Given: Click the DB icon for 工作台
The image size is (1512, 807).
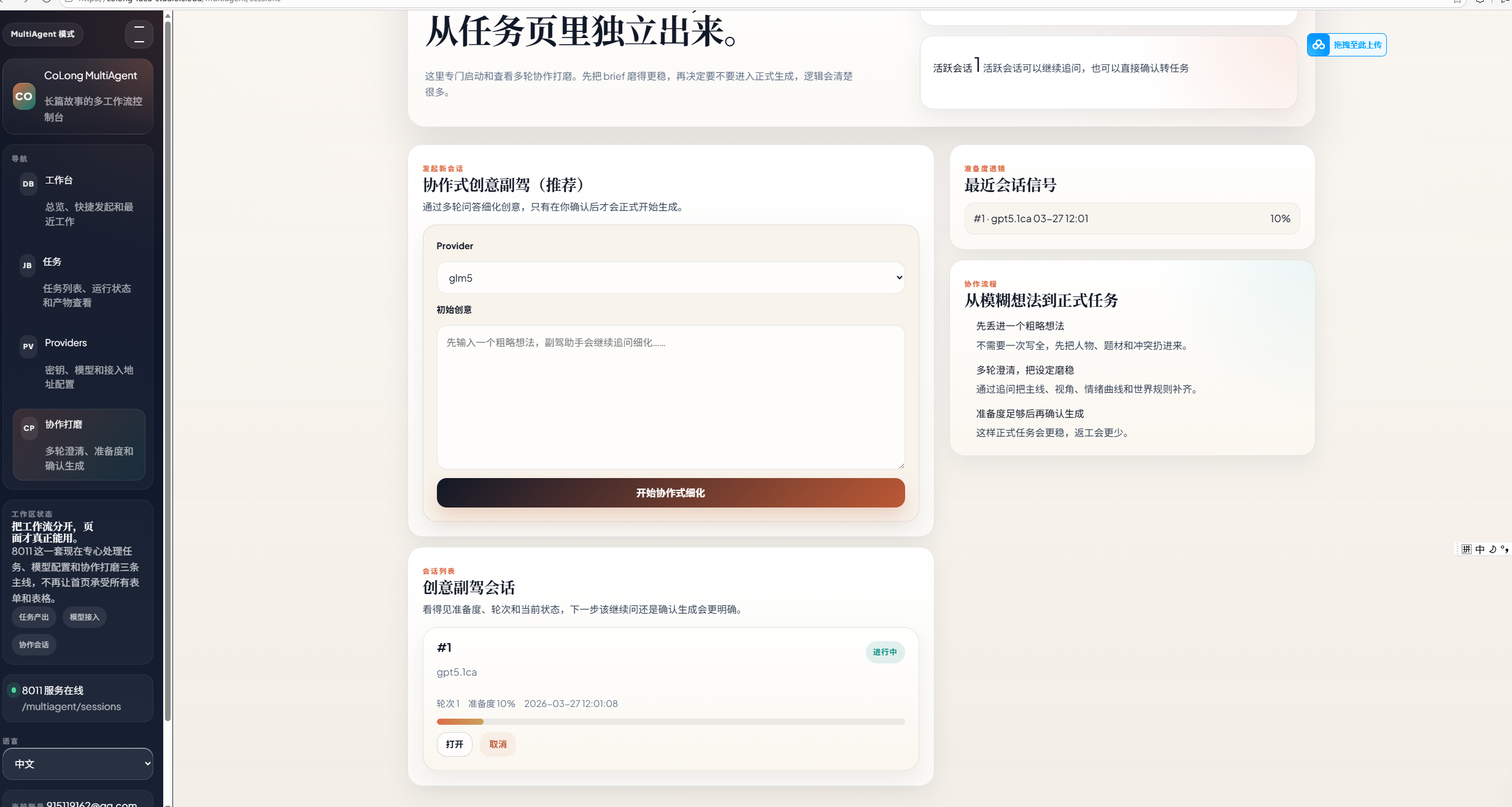Looking at the screenshot, I should point(28,183).
